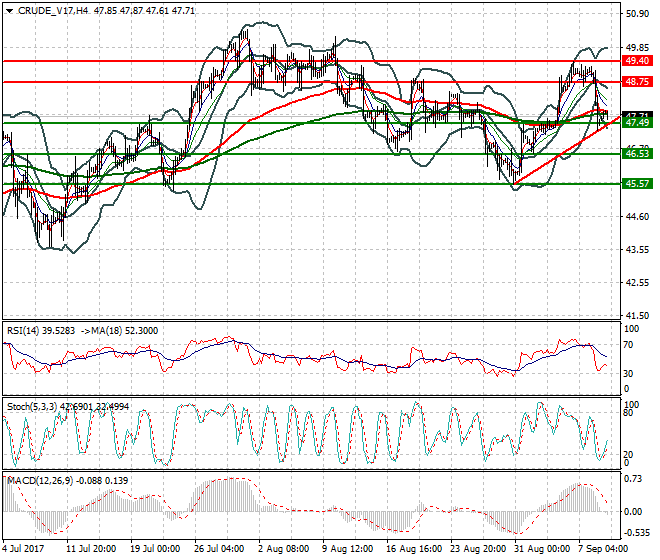660x560 pixels.
Task: Click the Stochastic scale value 80
Action: 628,413
